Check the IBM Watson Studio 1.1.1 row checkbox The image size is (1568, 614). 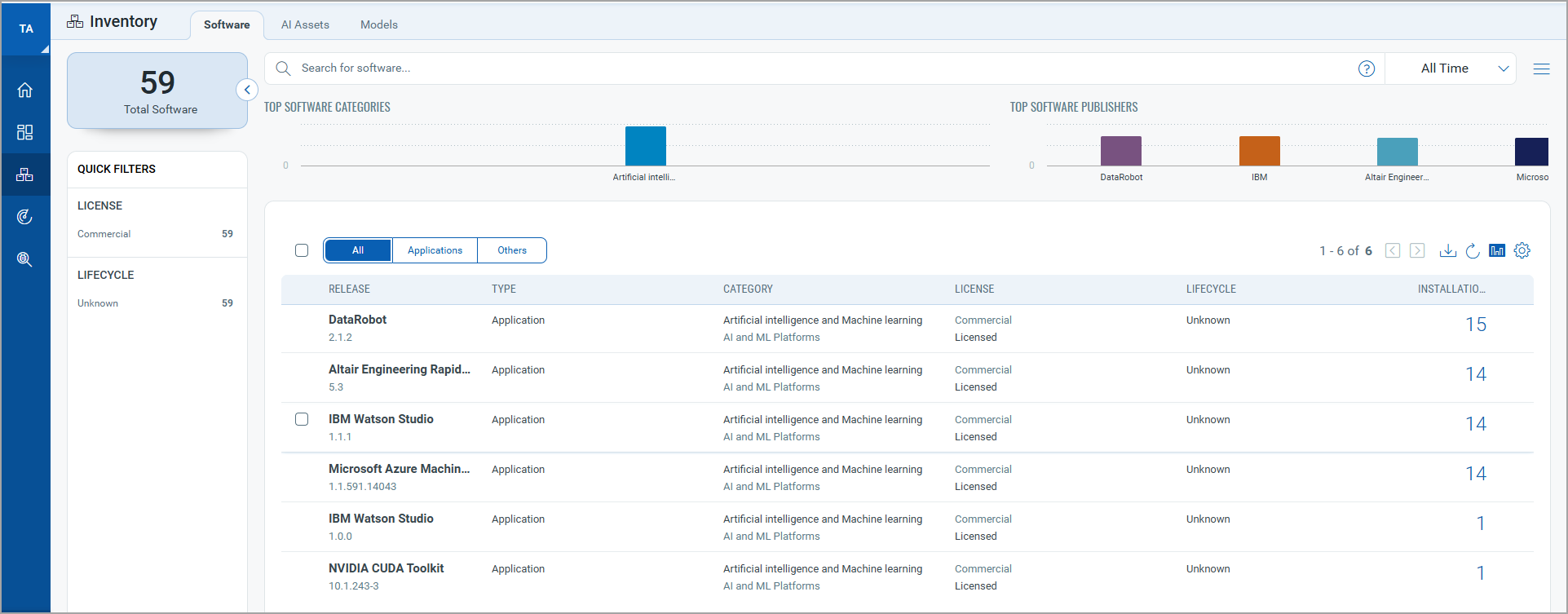click(302, 419)
